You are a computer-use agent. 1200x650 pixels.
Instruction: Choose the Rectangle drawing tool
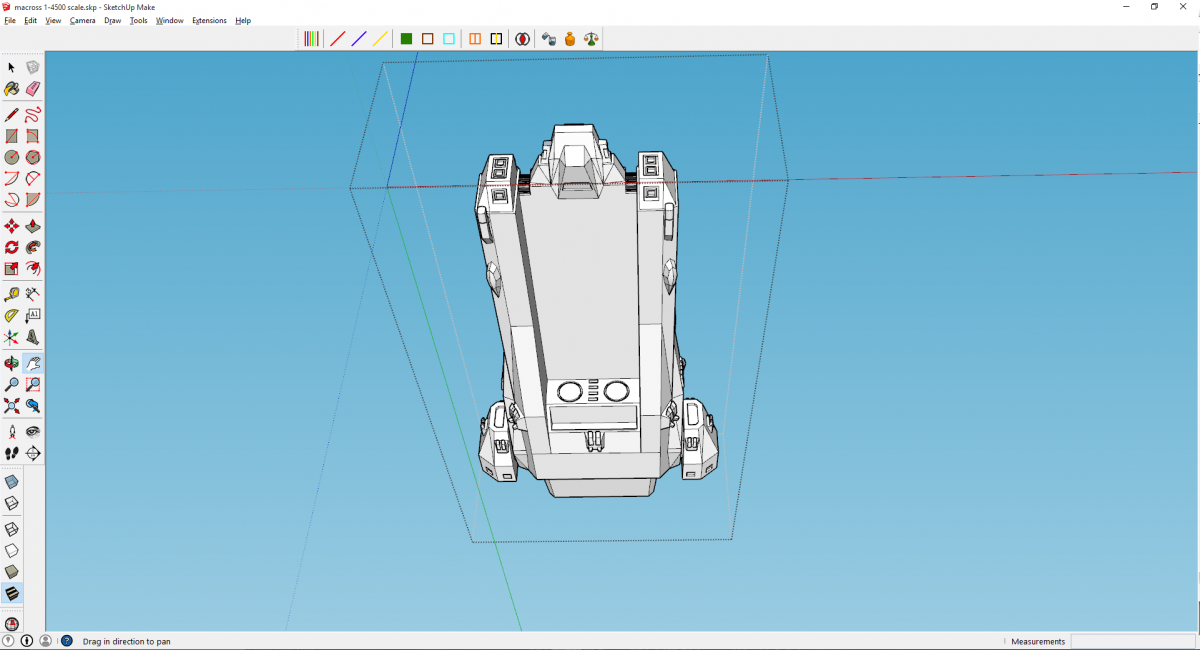[12, 136]
